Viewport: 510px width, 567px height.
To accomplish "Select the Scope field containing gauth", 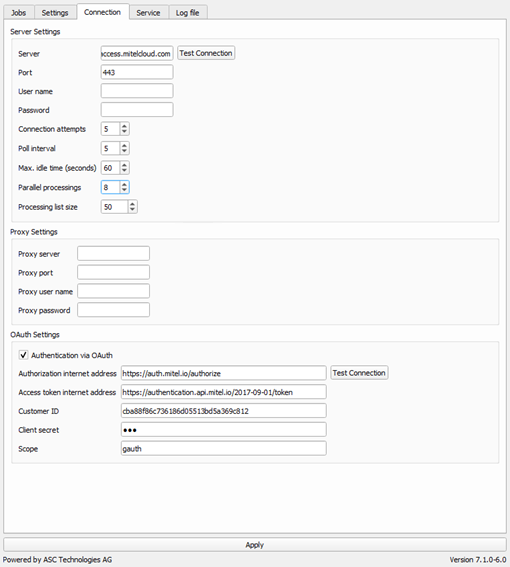I will click(x=224, y=448).
